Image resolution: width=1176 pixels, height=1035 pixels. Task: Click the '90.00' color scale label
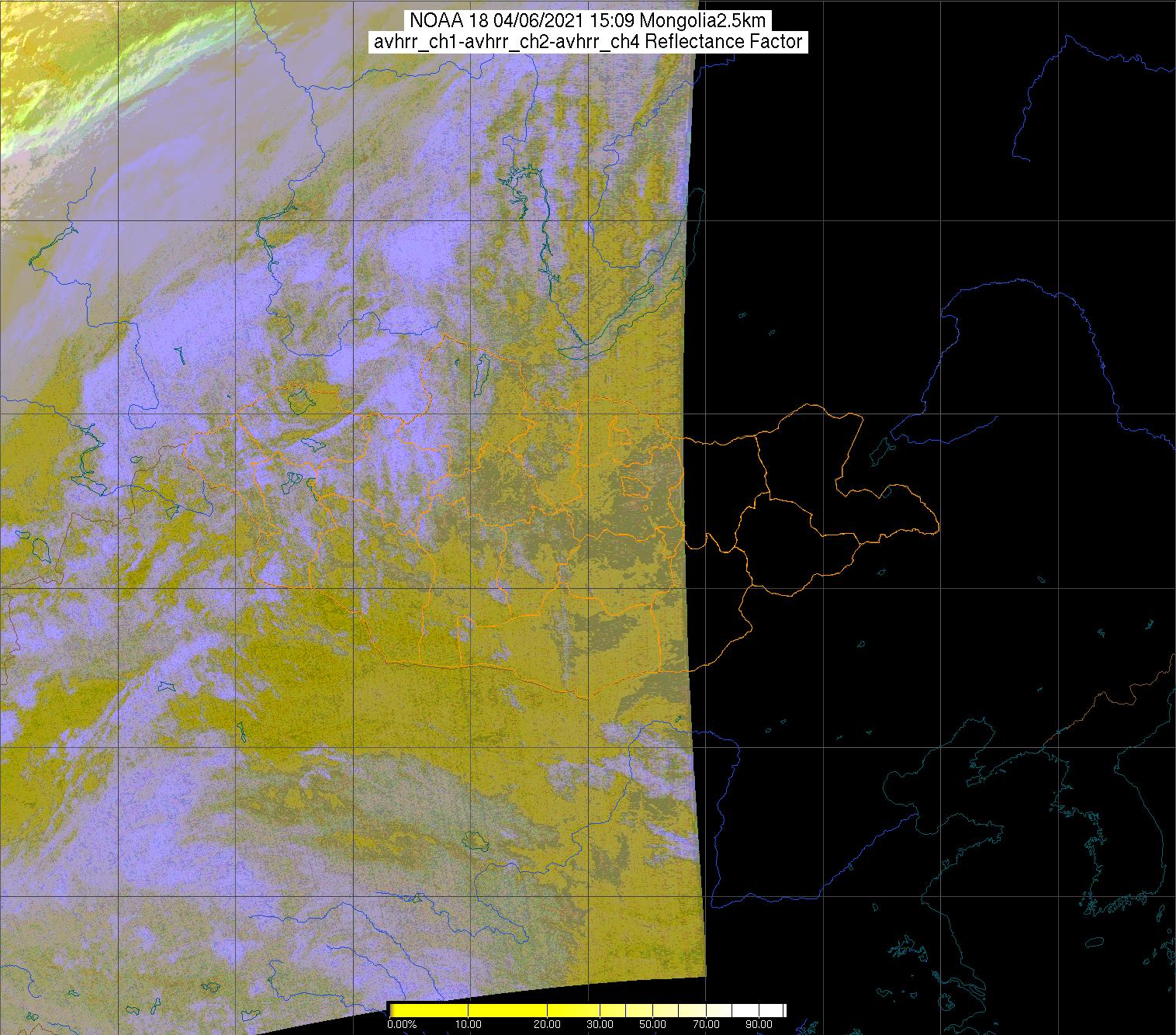pos(759,1025)
